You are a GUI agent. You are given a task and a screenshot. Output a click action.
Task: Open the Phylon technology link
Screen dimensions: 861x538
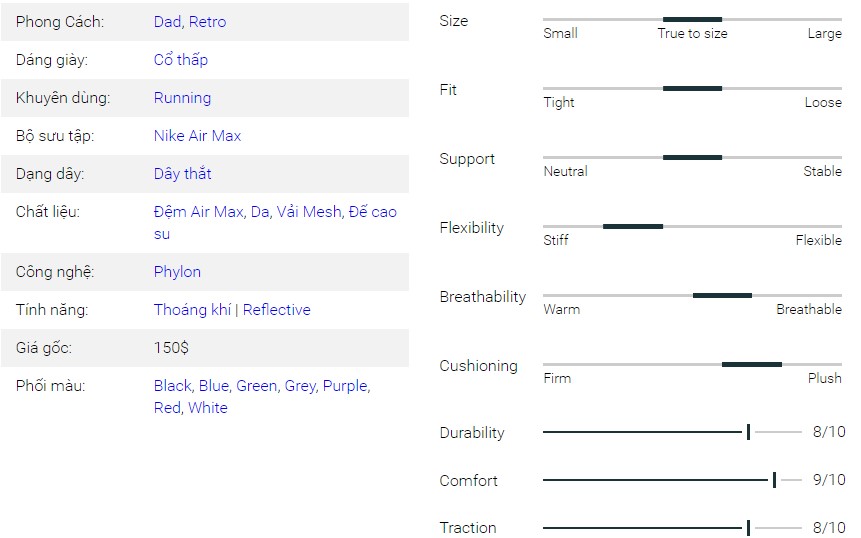tap(177, 272)
